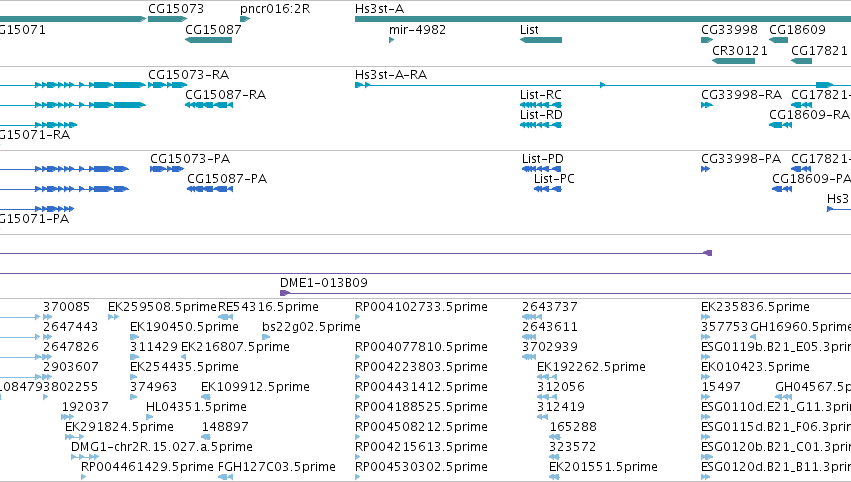Select the pncr016:2R small gene glyph
Screen dimensions: 851x482
coord(245,19)
